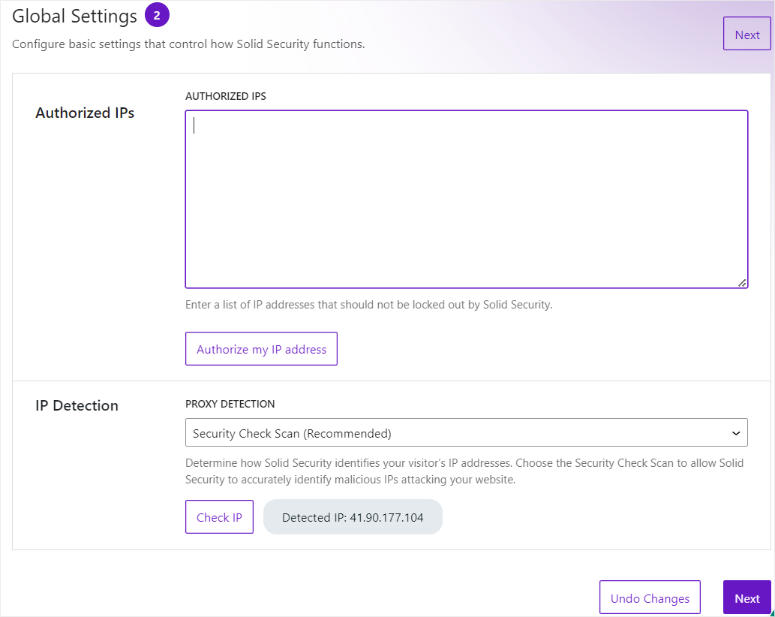775x617 pixels.
Task: Click 'Configure basic settings' description text
Action: (x=188, y=44)
